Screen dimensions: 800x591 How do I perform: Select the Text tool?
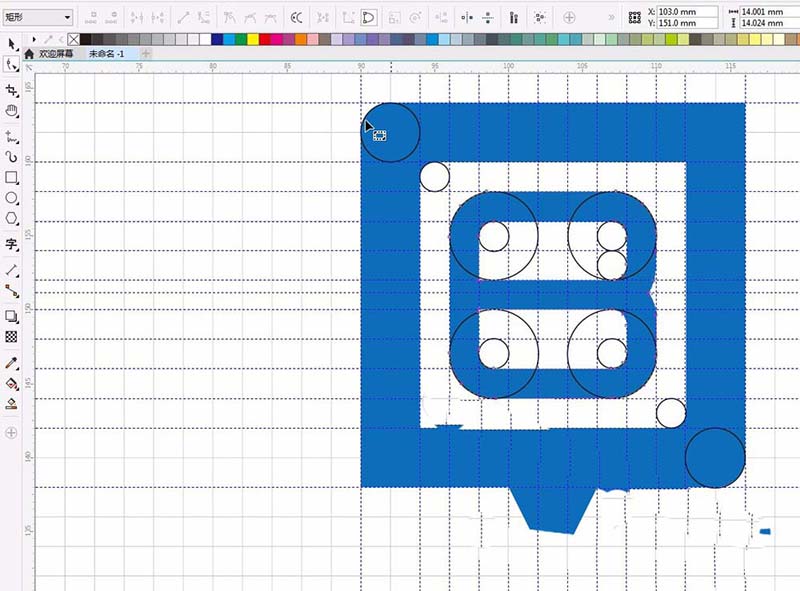(x=11, y=244)
